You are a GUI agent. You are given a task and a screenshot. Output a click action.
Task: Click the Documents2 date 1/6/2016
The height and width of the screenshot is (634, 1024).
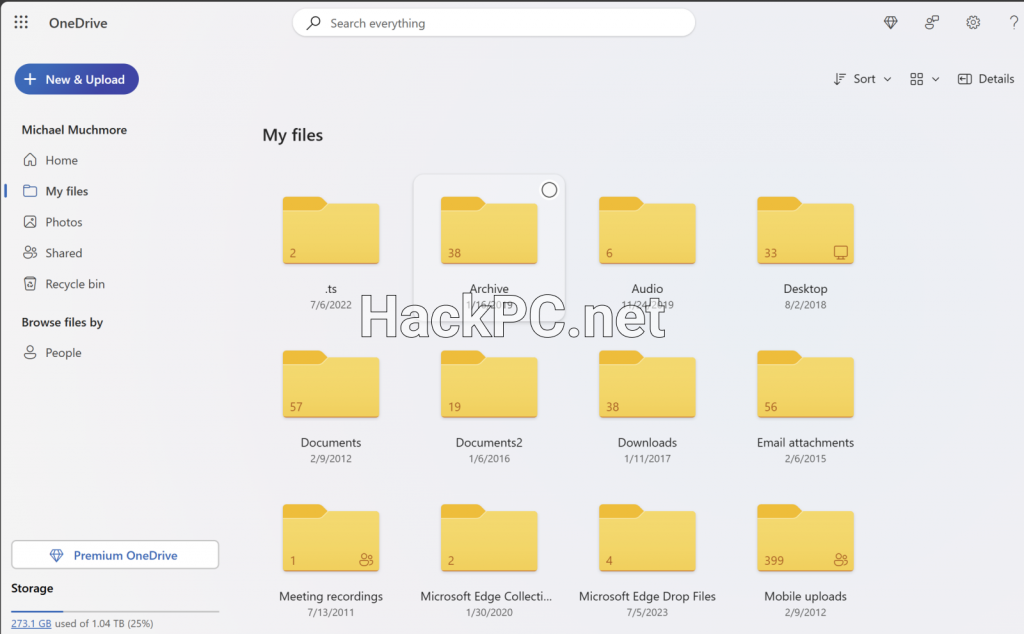pyautogui.click(x=488, y=459)
